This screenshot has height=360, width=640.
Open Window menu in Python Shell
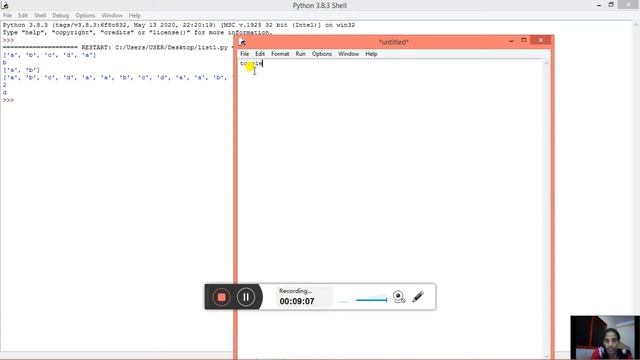pos(112,16)
